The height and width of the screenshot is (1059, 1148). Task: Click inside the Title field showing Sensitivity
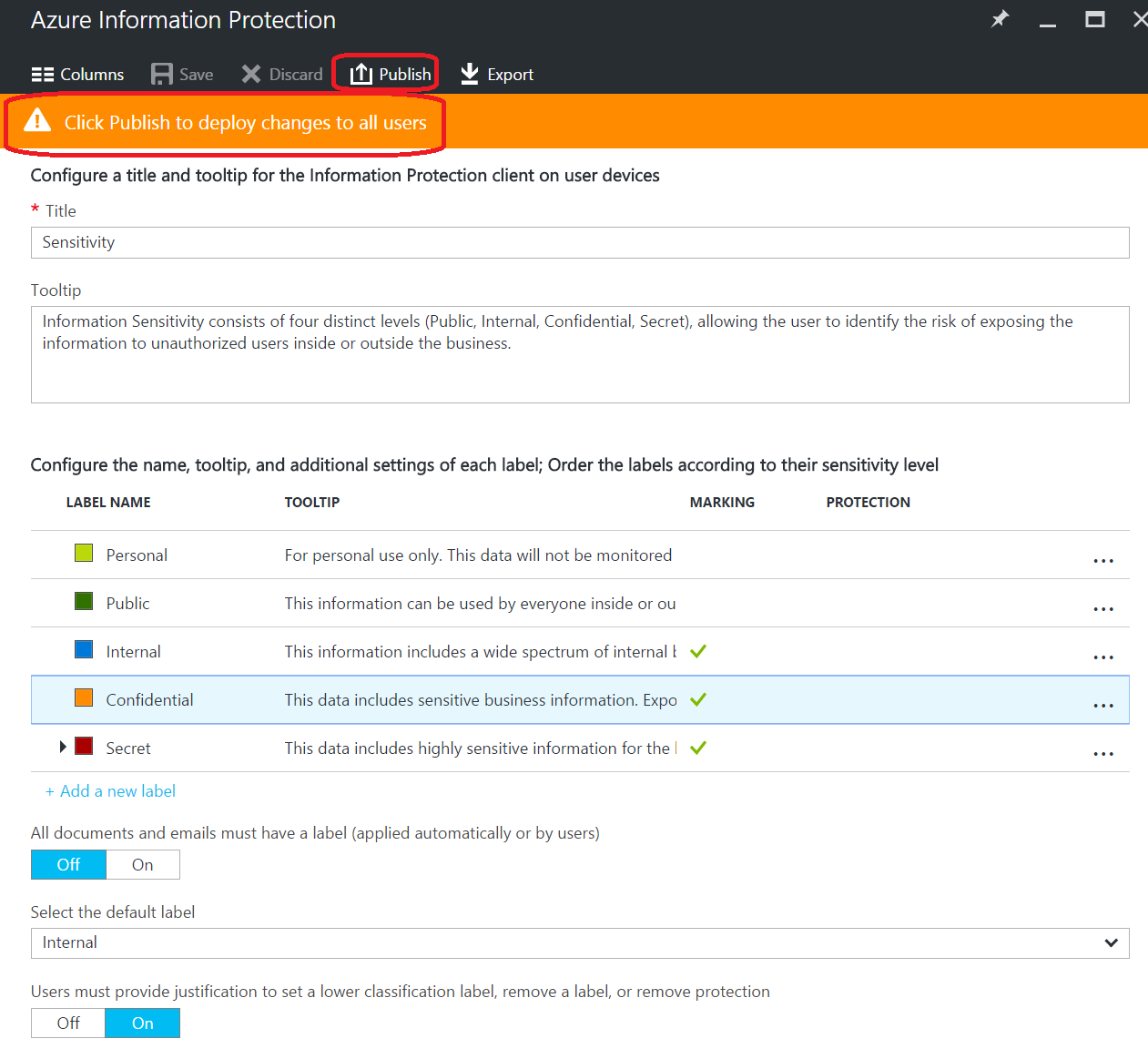pyautogui.click(x=364, y=242)
